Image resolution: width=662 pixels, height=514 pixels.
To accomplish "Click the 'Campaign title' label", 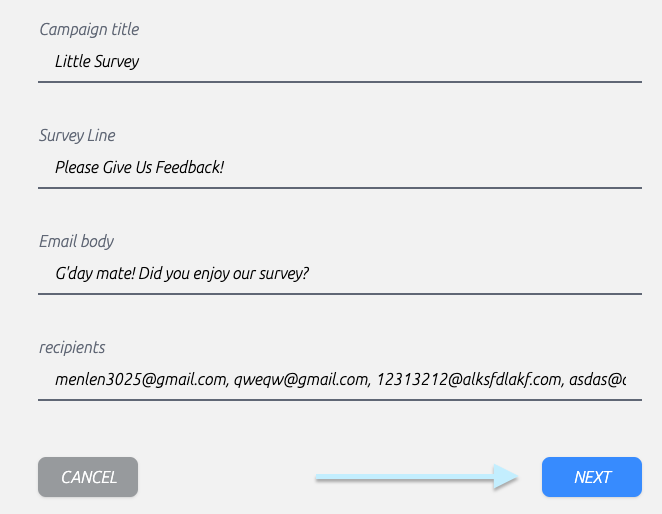I will pos(89,30).
